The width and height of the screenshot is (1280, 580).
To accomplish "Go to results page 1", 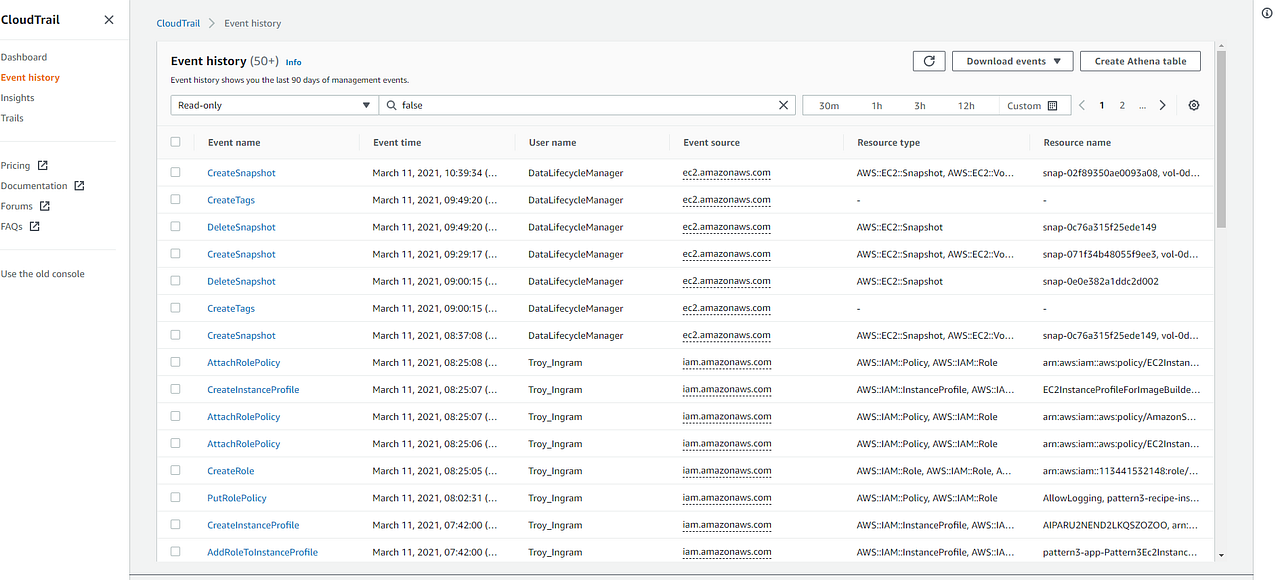I will [1102, 105].
